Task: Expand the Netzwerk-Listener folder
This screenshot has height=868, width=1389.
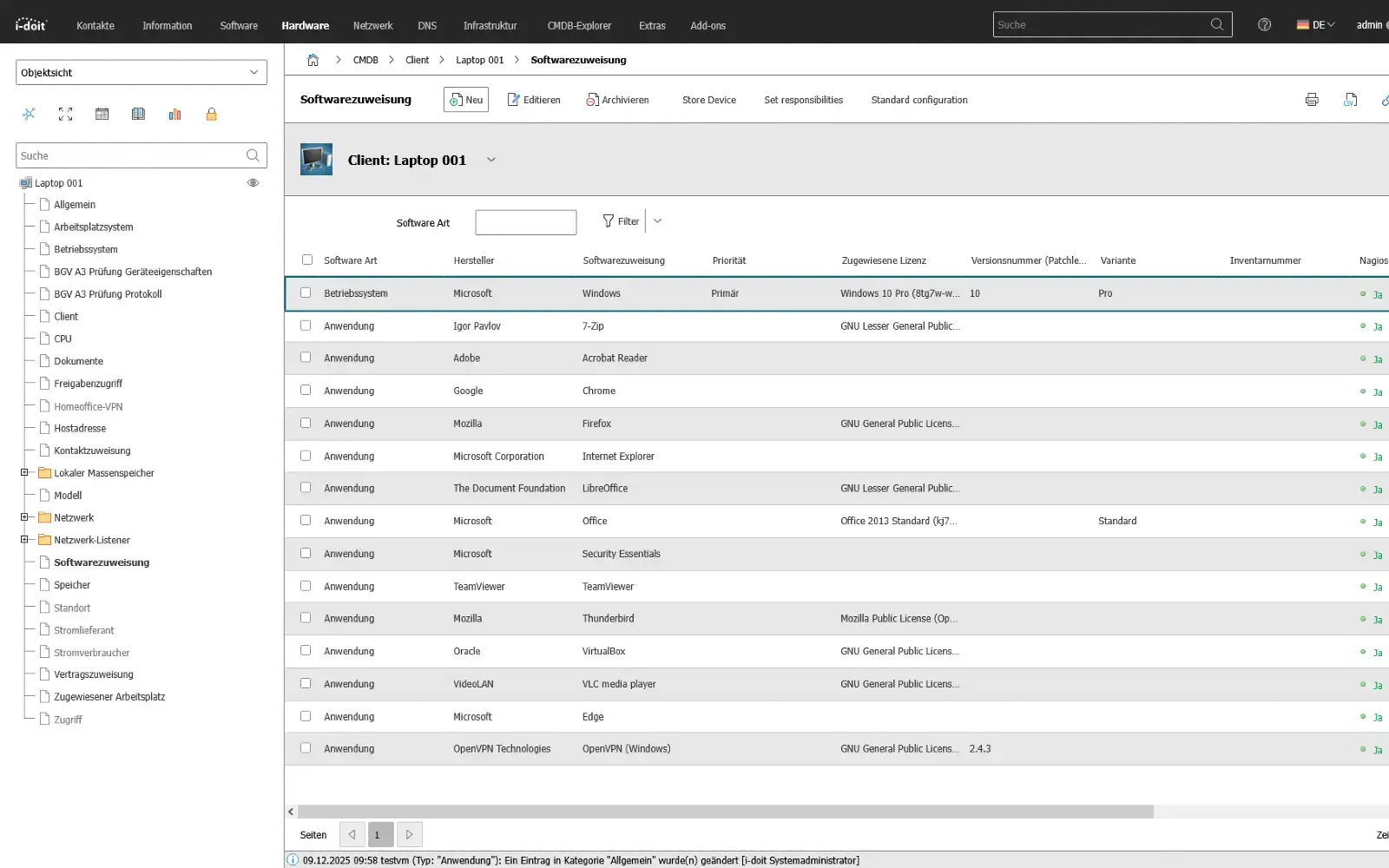Action: [x=23, y=539]
